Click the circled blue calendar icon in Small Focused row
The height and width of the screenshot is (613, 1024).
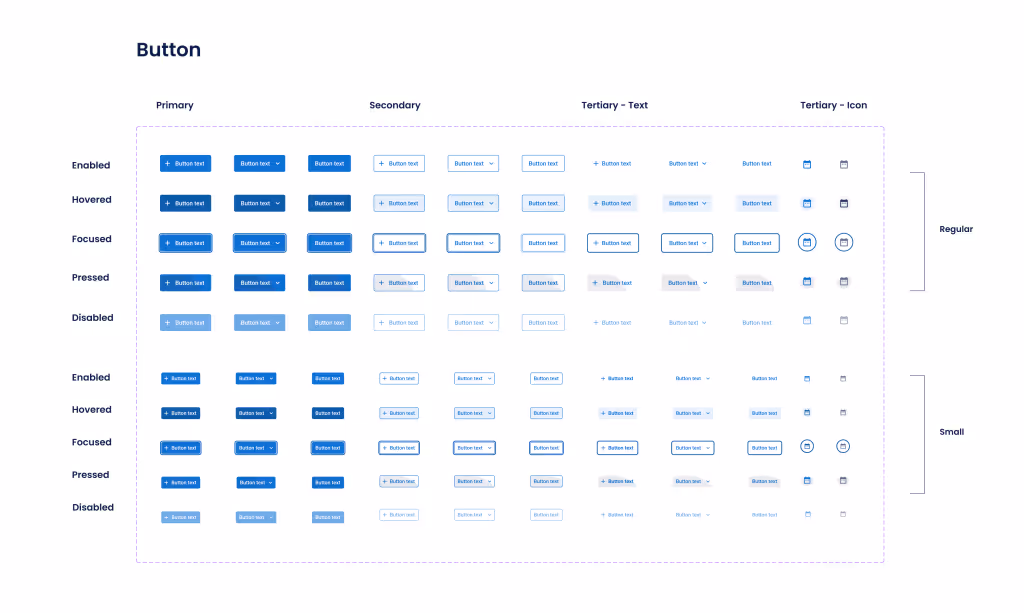[x=807, y=447]
